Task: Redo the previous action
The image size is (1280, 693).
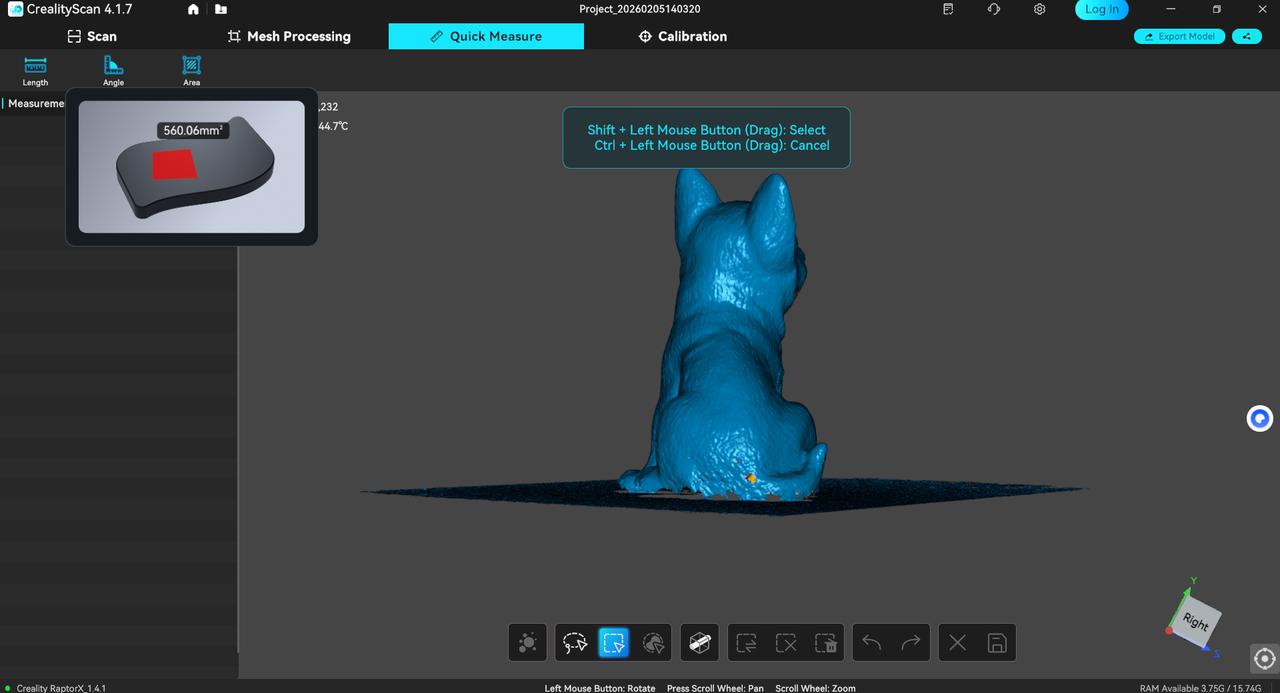Action: point(911,643)
